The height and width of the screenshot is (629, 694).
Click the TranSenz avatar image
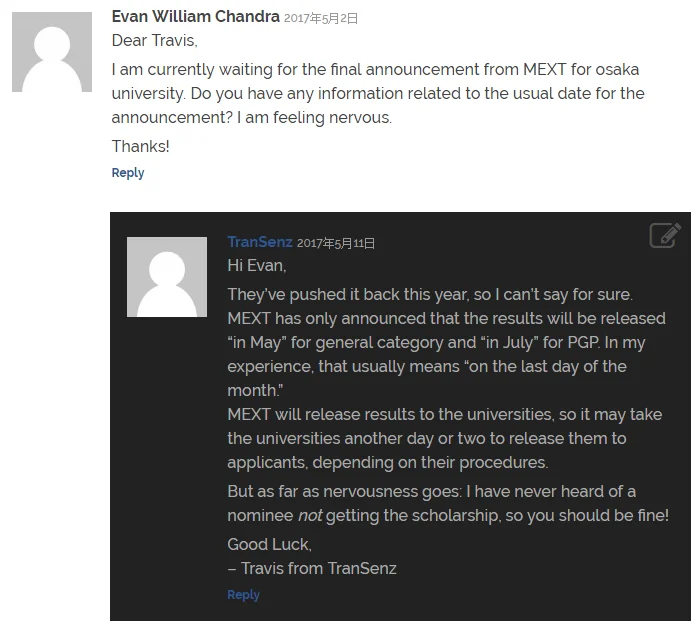coord(167,277)
